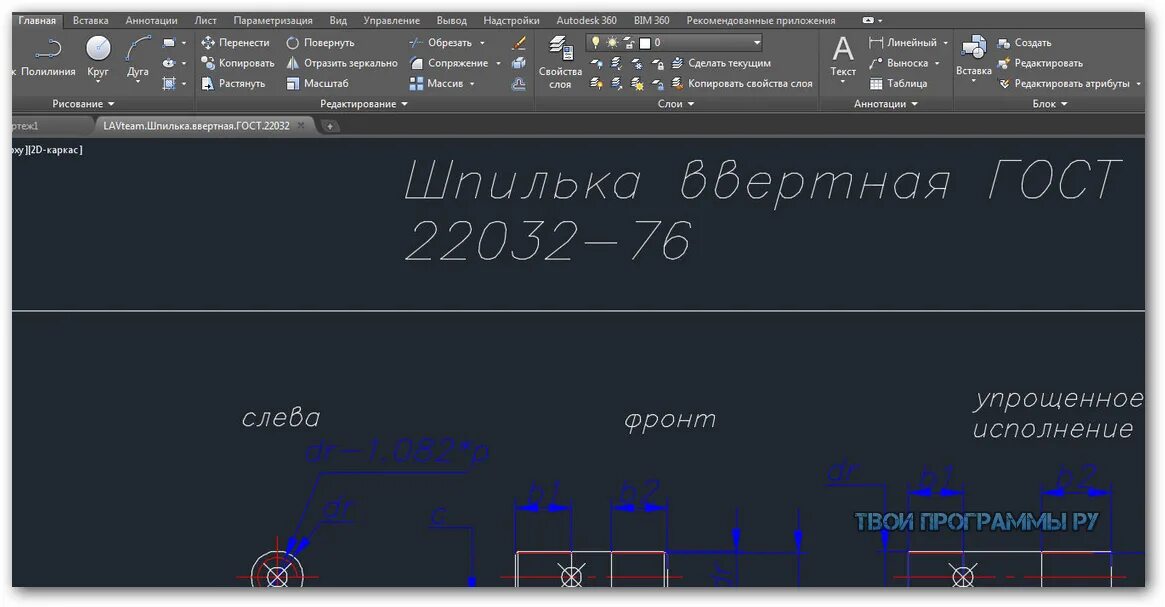The height and width of the screenshot is (607, 1165).
Task: Select the Полилиния drawing tool
Action: (x=46, y=57)
